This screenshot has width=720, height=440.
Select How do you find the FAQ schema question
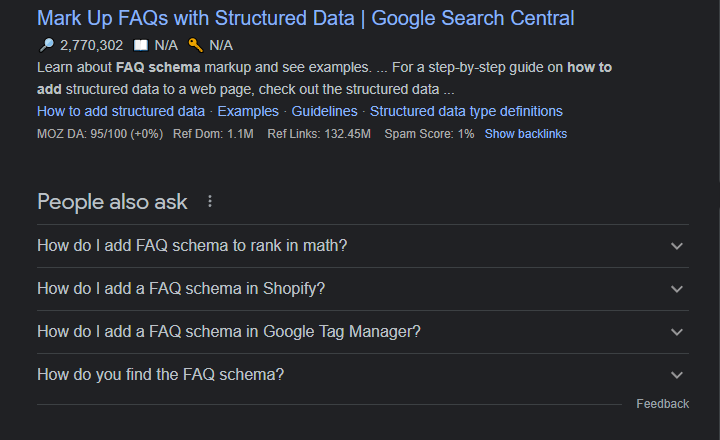(x=161, y=374)
